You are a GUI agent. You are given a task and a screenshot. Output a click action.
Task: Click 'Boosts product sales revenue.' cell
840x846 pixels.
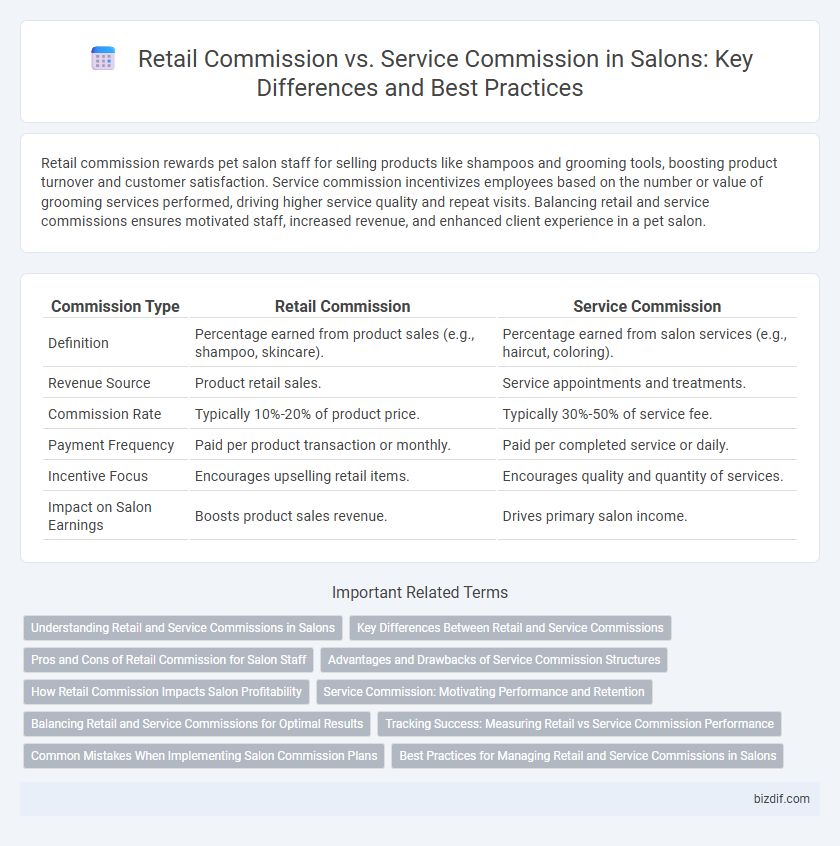pyautogui.click(x=343, y=516)
